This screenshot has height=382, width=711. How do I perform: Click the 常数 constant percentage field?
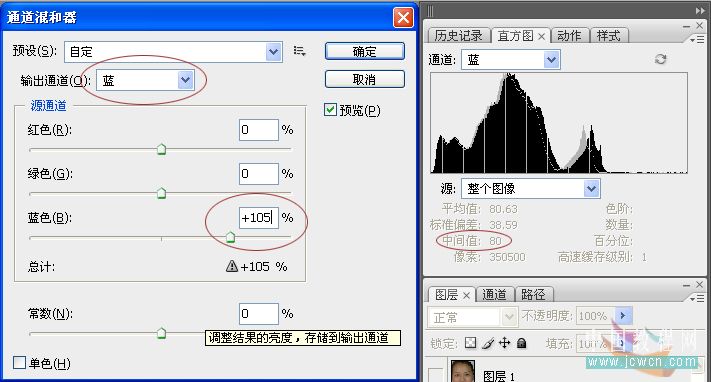pyautogui.click(x=258, y=313)
